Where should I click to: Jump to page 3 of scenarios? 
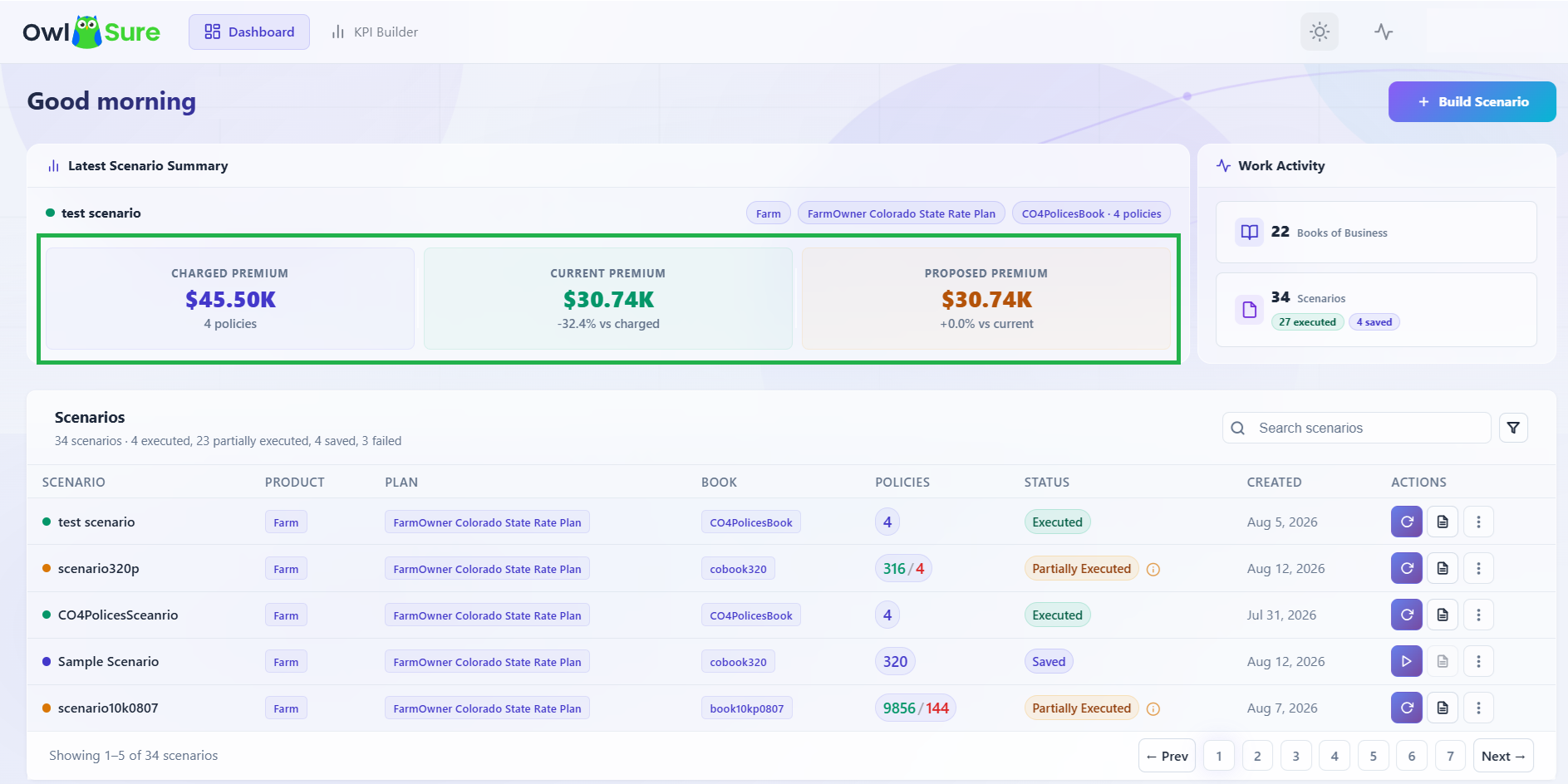(1295, 756)
